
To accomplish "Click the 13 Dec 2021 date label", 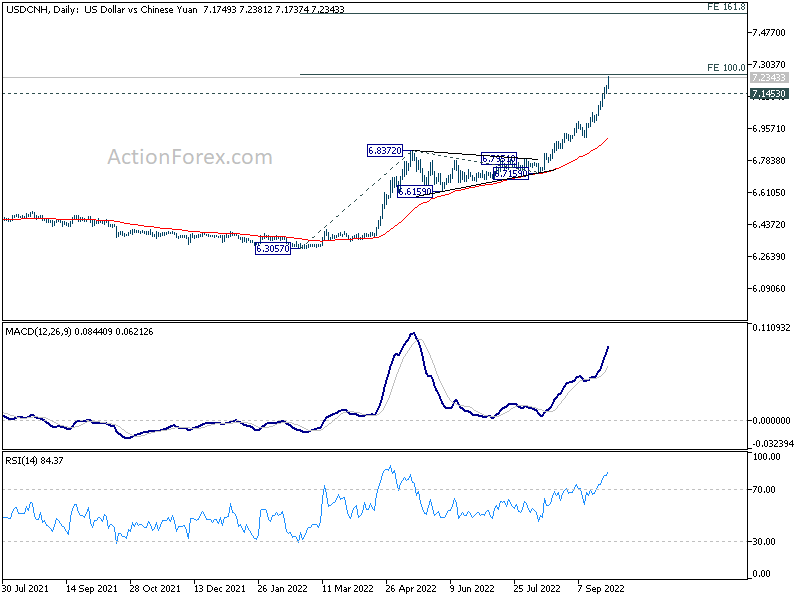I will click(x=219, y=589).
